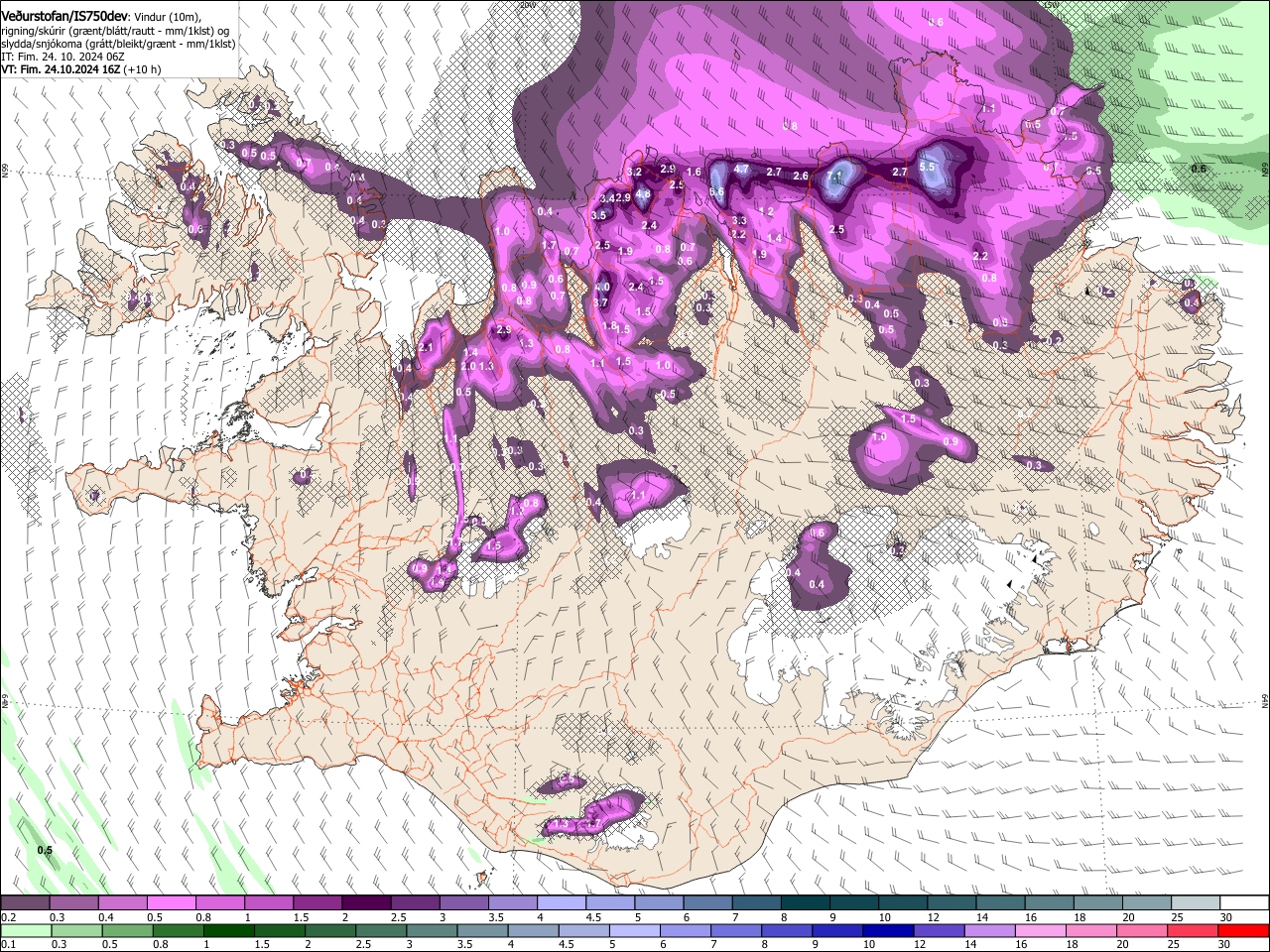Click the 'Veðurstofan/IS750dev' title text
1270x952 pixels.
[63, 16]
